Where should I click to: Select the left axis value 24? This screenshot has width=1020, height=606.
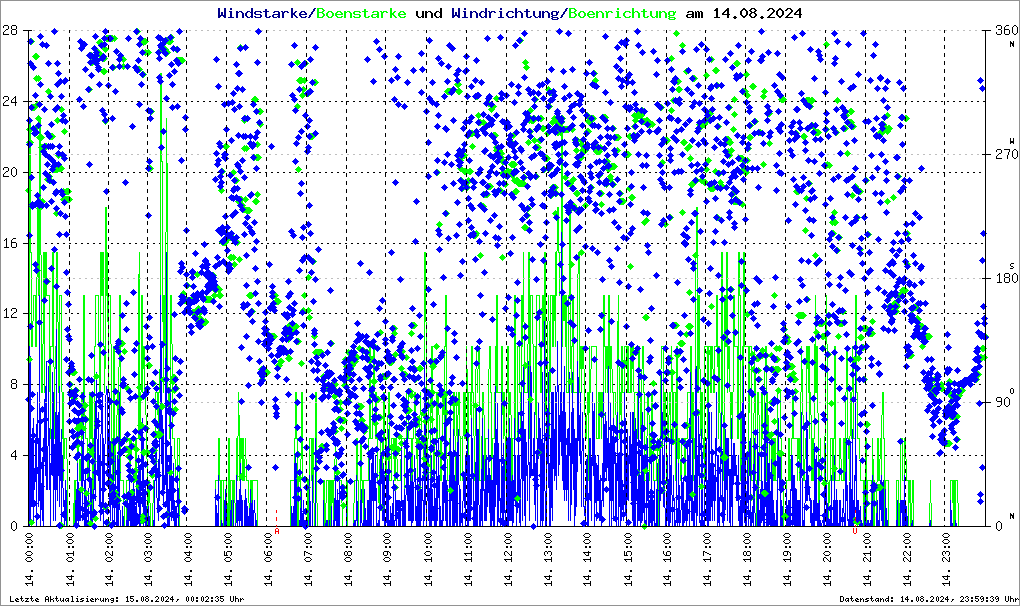point(9,101)
